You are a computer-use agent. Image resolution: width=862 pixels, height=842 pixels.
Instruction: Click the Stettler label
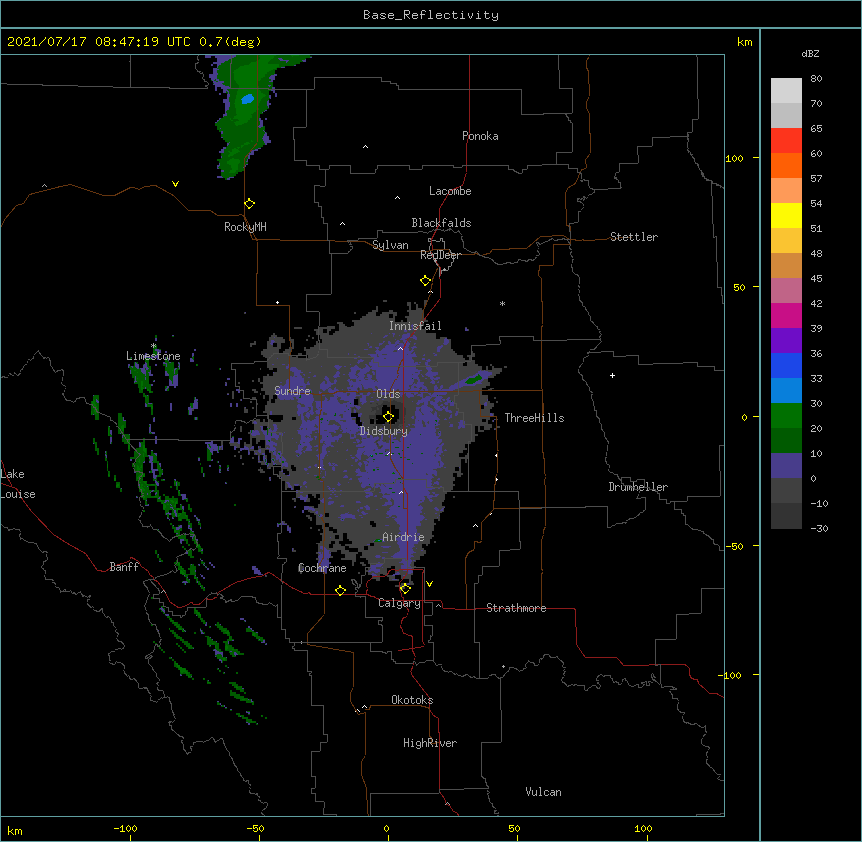click(x=634, y=237)
